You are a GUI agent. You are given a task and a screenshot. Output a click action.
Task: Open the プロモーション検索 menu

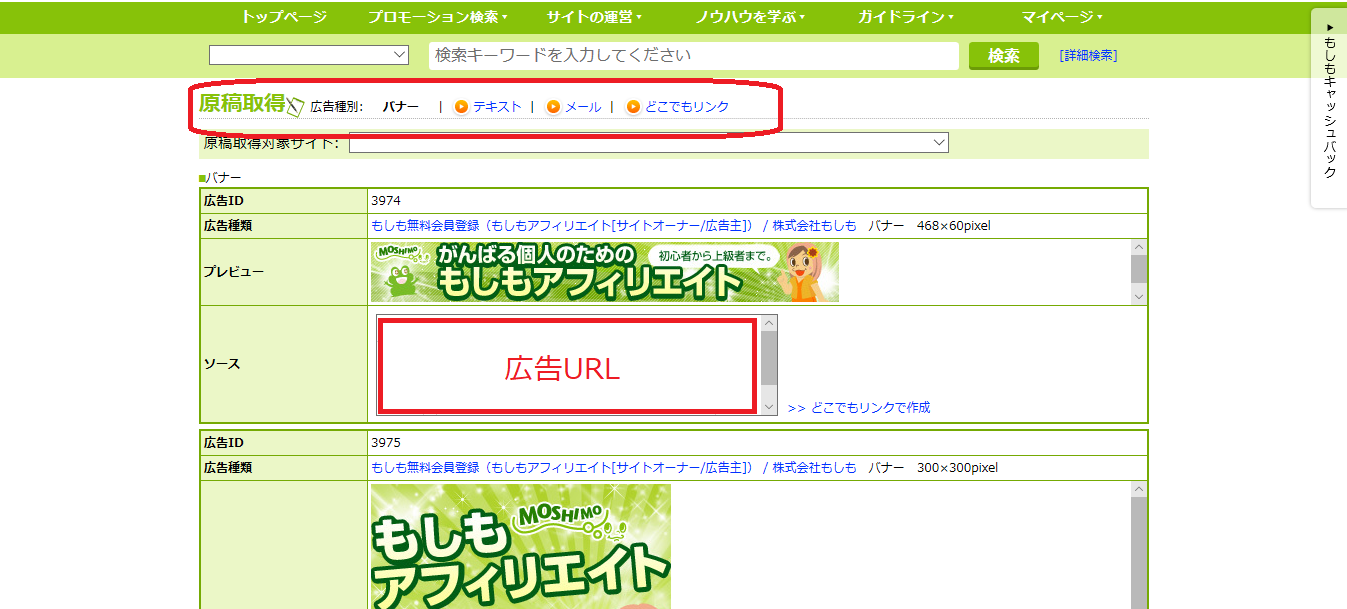point(437,17)
